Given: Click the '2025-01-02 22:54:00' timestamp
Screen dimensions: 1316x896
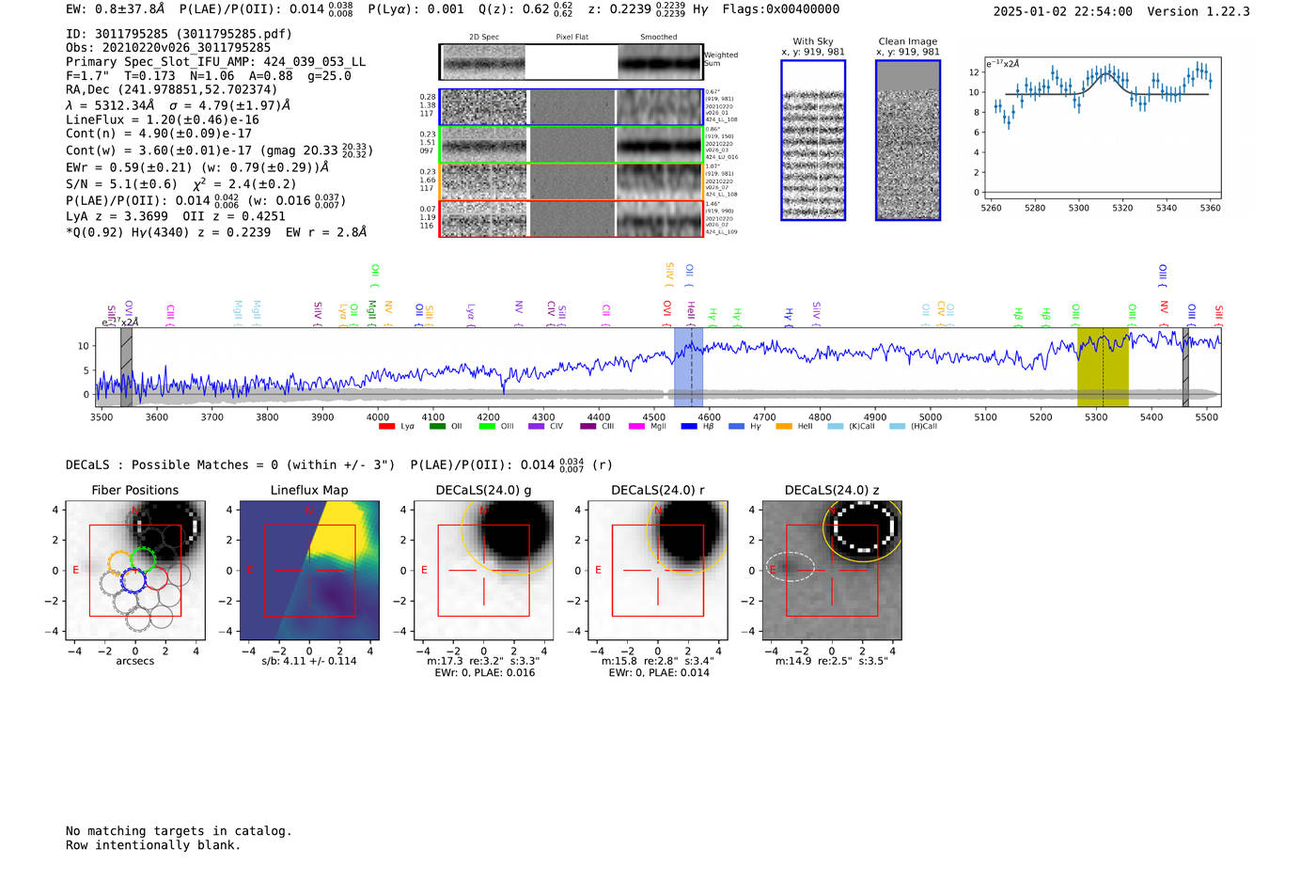Looking at the screenshot, I should [1063, 12].
